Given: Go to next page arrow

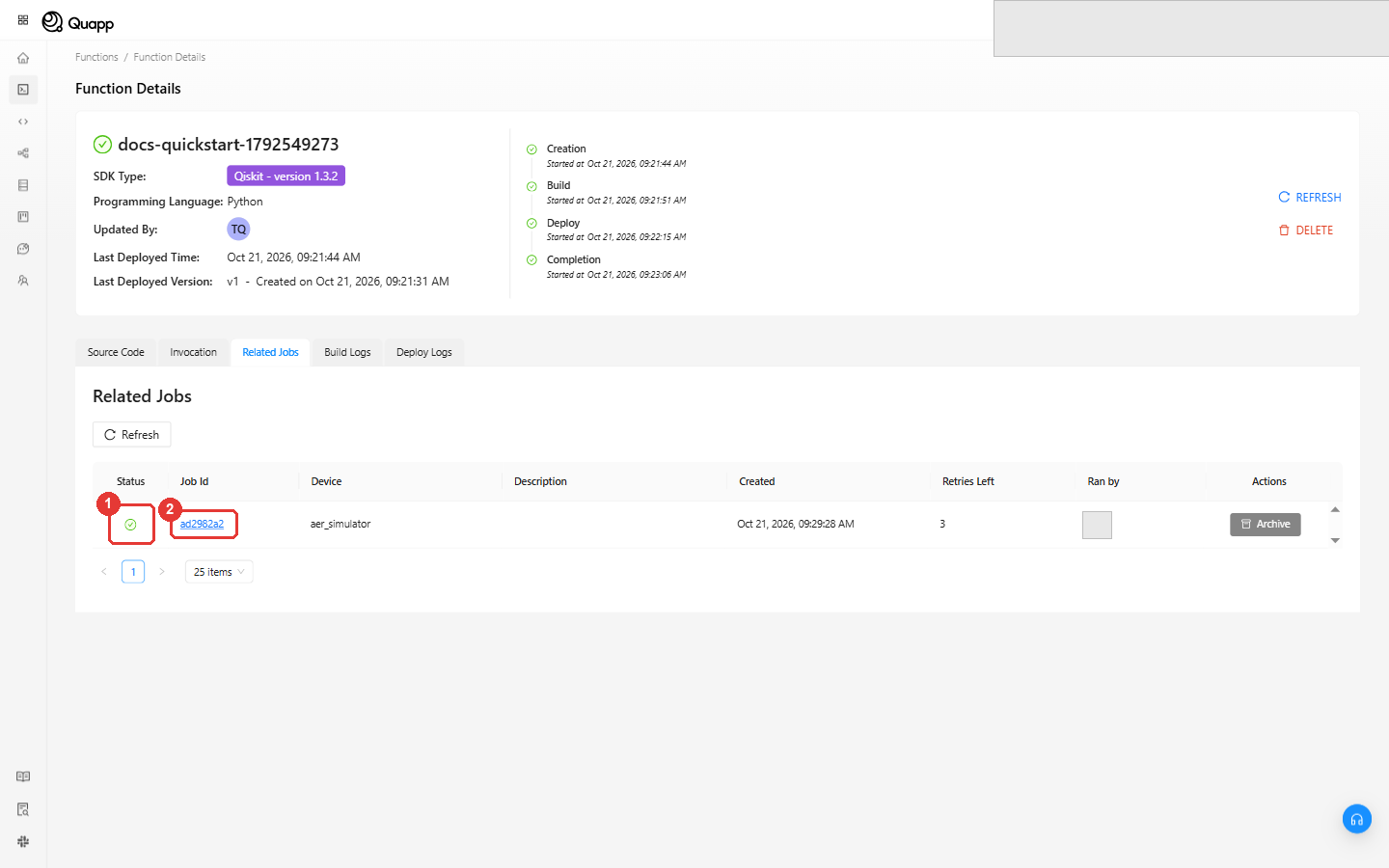Looking at the screenshot, I should coord(162,572).
